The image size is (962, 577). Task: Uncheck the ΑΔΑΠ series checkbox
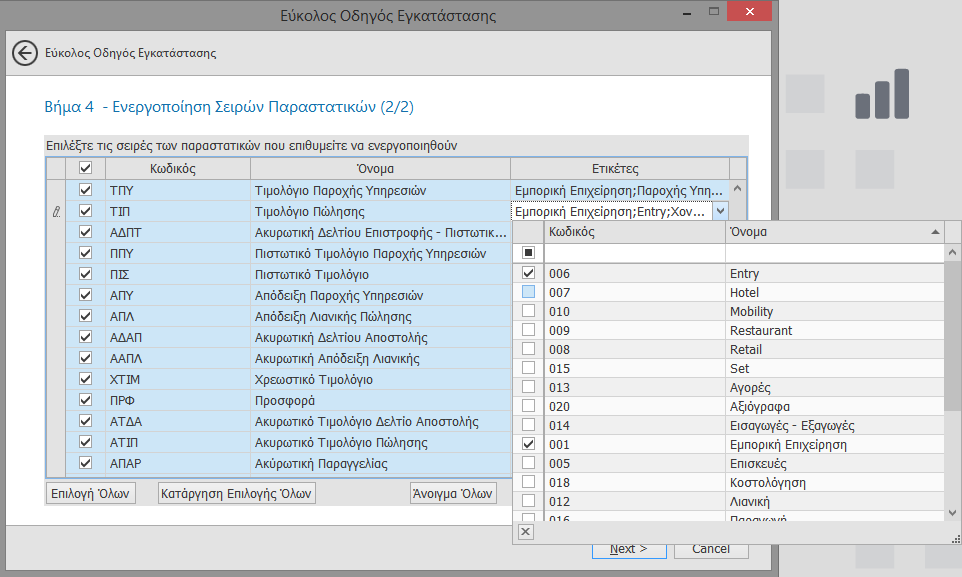coord(85,337)
